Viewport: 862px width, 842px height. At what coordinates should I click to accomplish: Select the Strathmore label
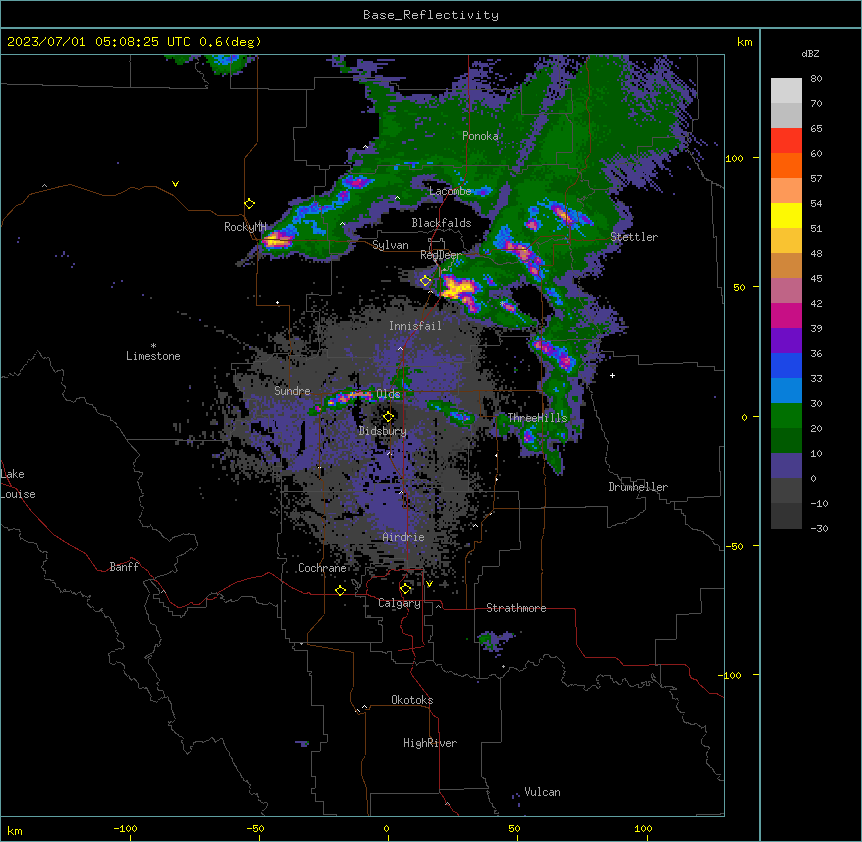[x=516, y=608]
